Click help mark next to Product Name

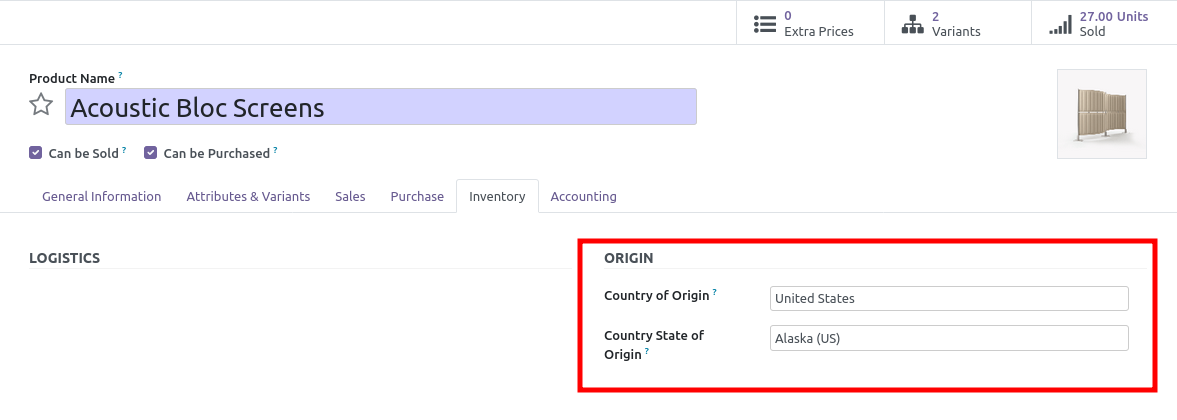121,75
